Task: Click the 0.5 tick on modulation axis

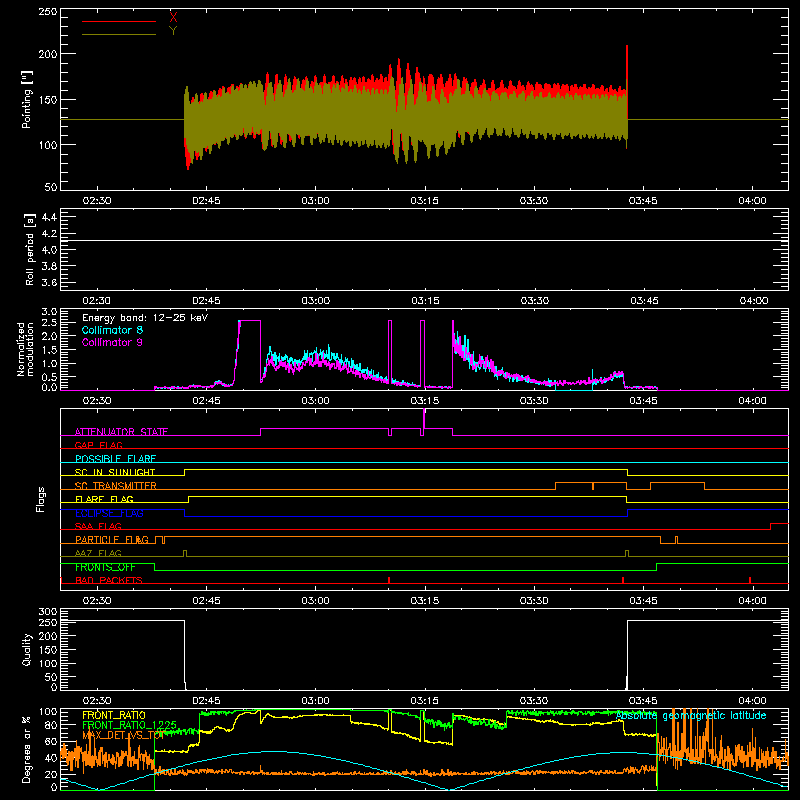Action: click(49, 377)
